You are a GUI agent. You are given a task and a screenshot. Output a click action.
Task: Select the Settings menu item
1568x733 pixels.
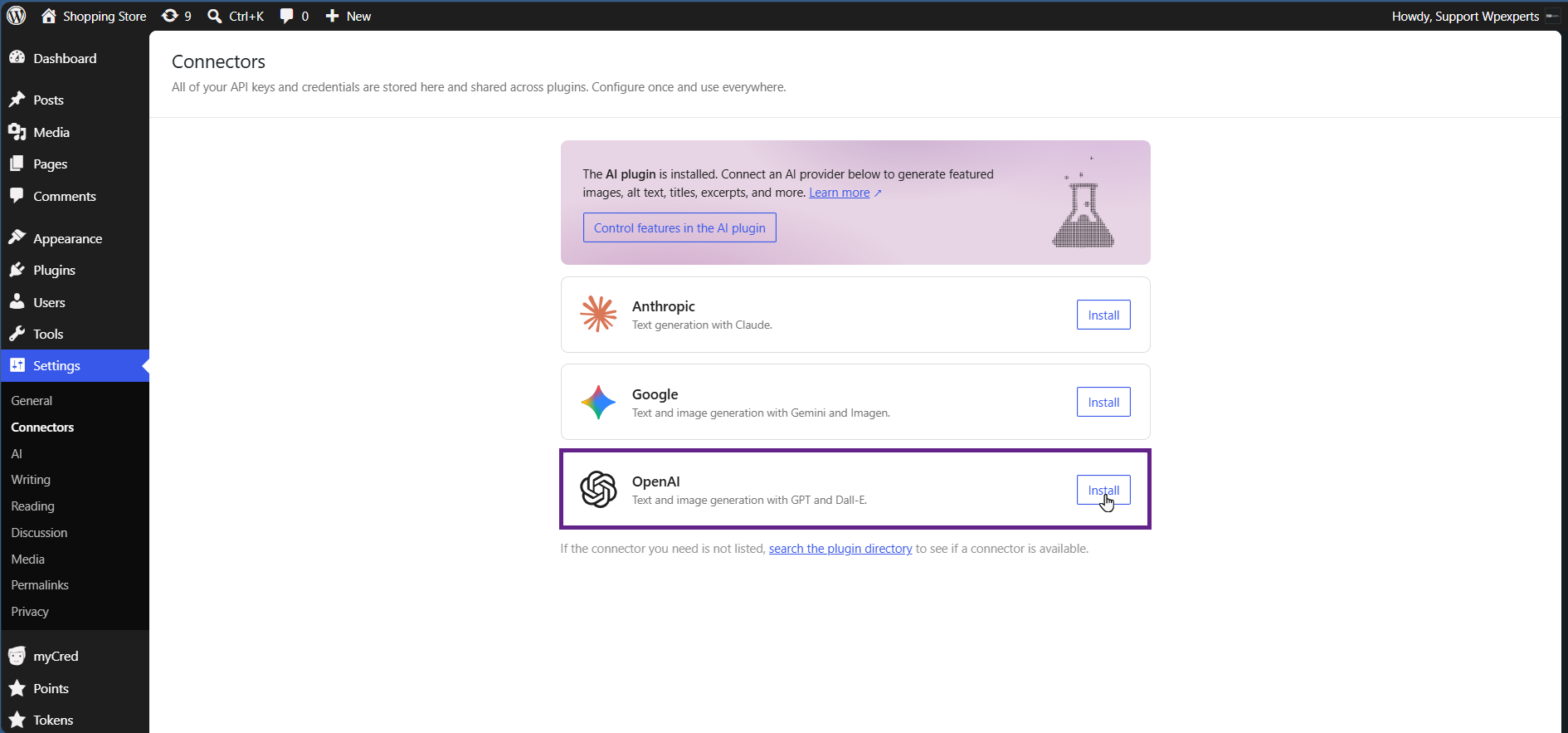pyautogui.click(x=75, y=365)
